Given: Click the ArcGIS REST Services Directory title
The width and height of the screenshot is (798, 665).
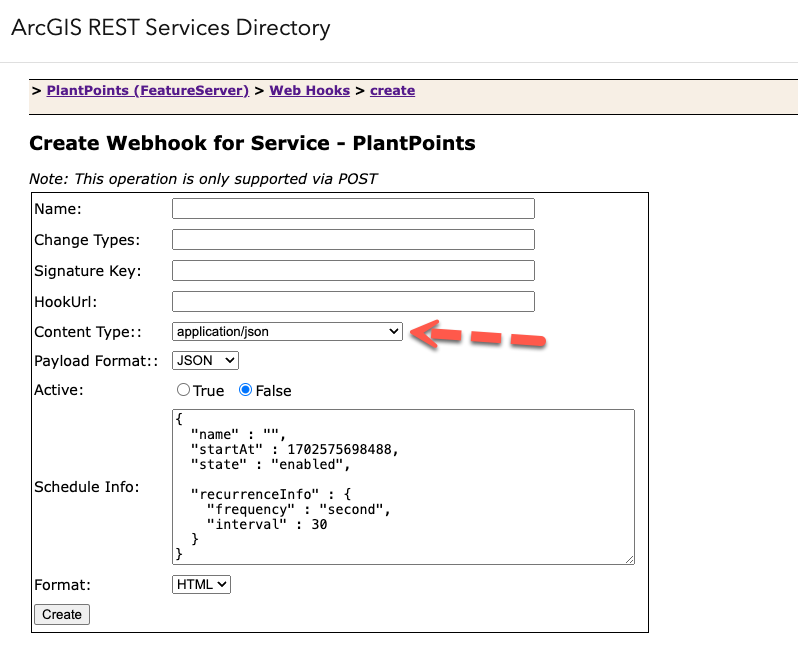Looking at the screenshot, I should (x=170, y=27).
